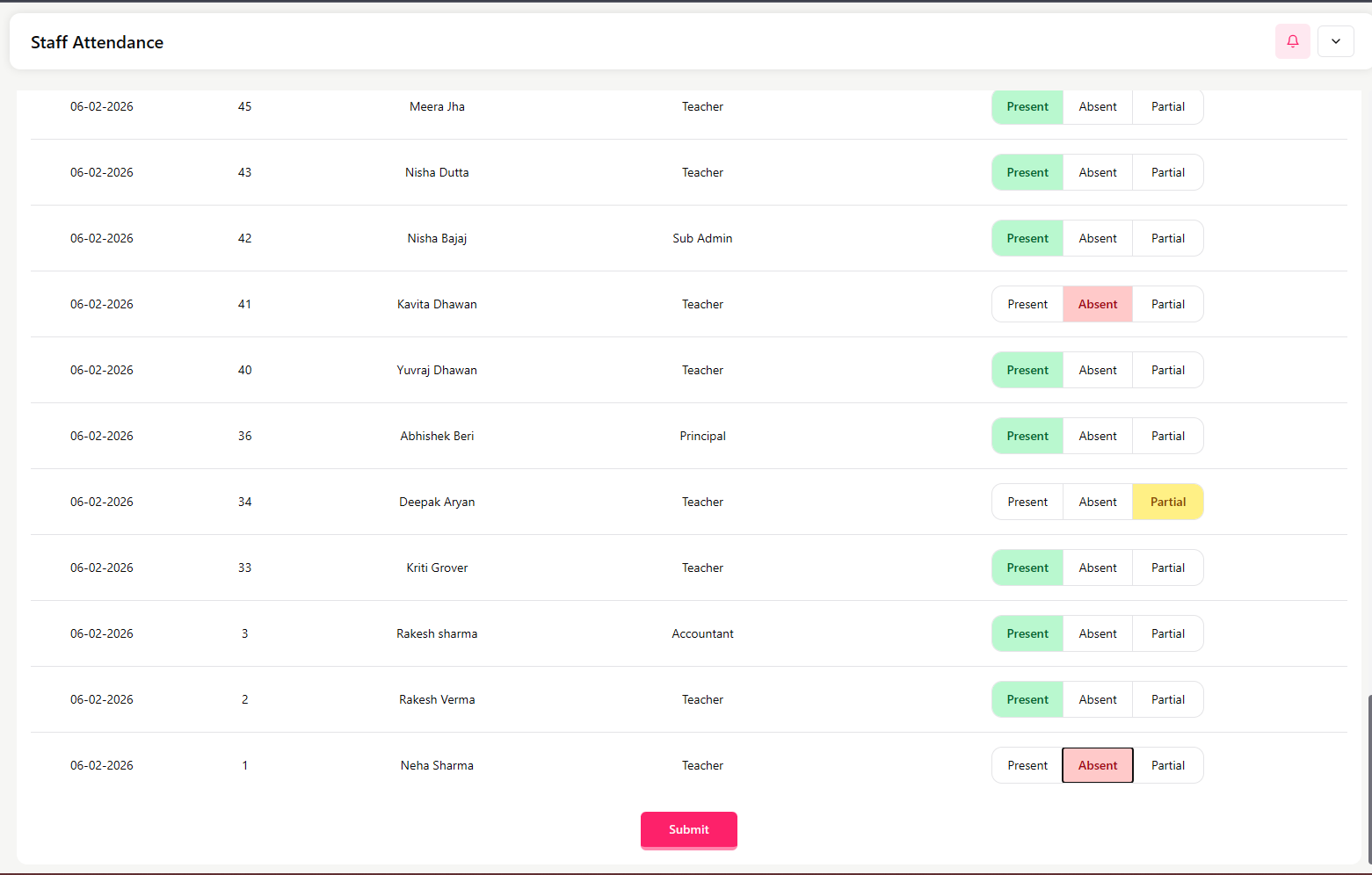Open the header chevron dropdown
This screenshot has height=875, width=1372.
(x=1335, y=41)
